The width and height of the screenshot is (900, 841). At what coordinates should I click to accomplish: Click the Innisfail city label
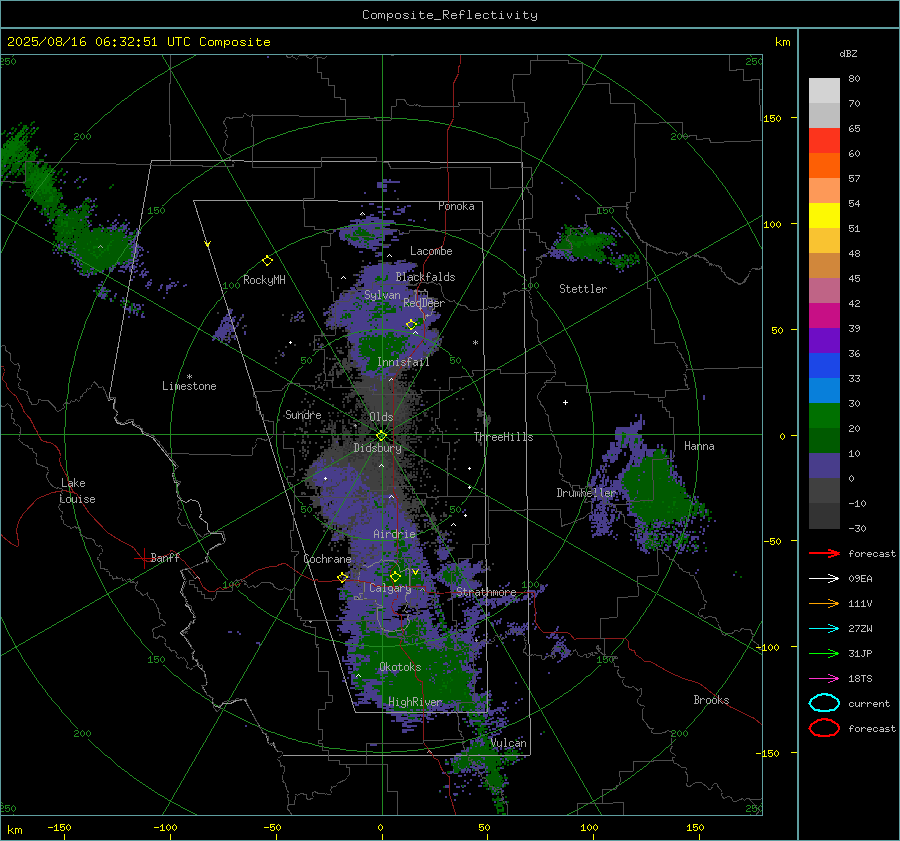[403, 362]
